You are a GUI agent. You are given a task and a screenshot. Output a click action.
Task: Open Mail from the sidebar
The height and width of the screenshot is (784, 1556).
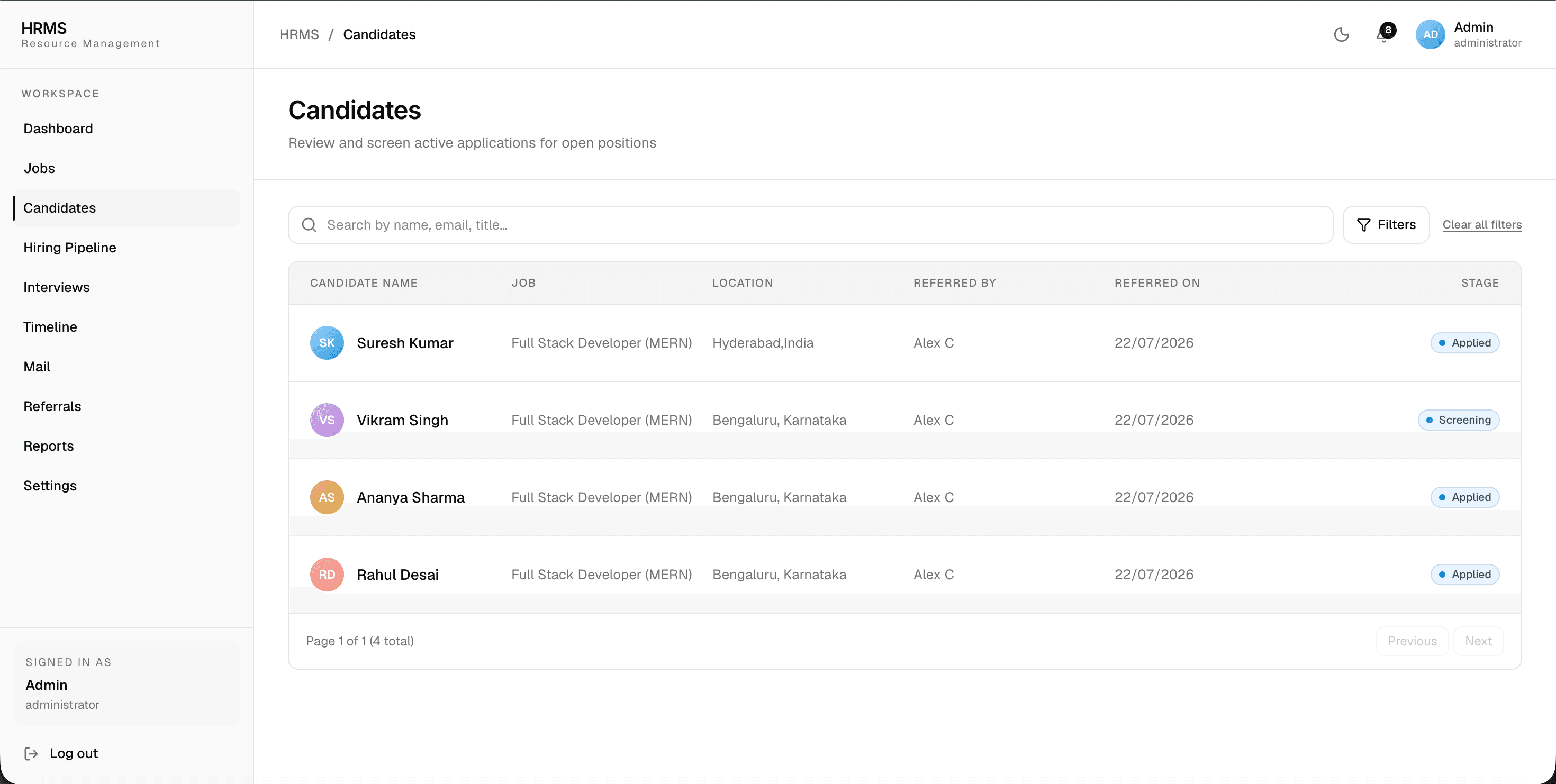(127, 367)
